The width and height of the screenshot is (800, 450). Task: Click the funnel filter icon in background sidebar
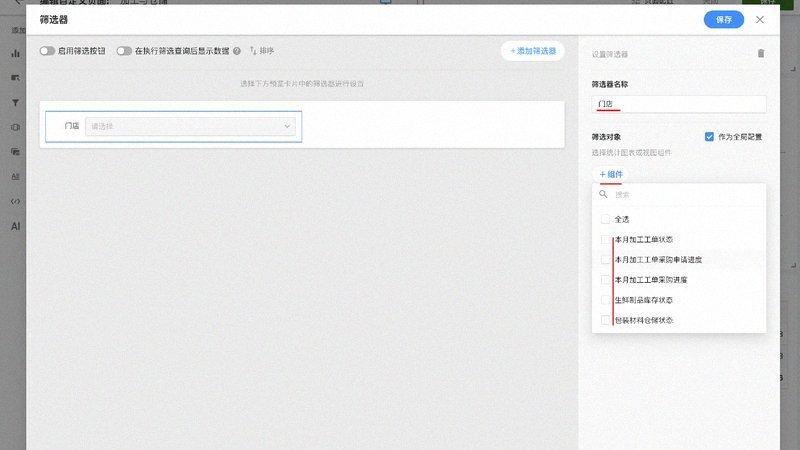tap(15, 103)
